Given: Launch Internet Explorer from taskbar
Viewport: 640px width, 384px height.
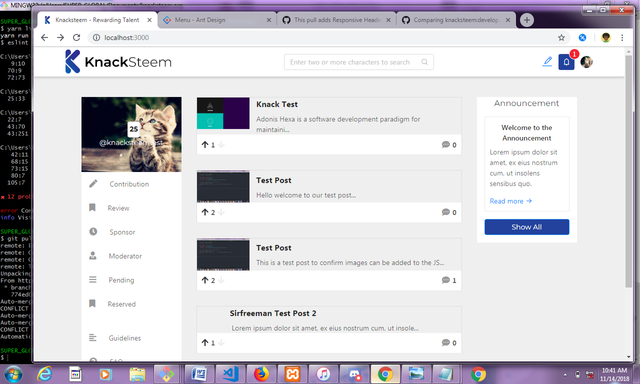Looking at the screenshot, I should [x=44, y=374].
